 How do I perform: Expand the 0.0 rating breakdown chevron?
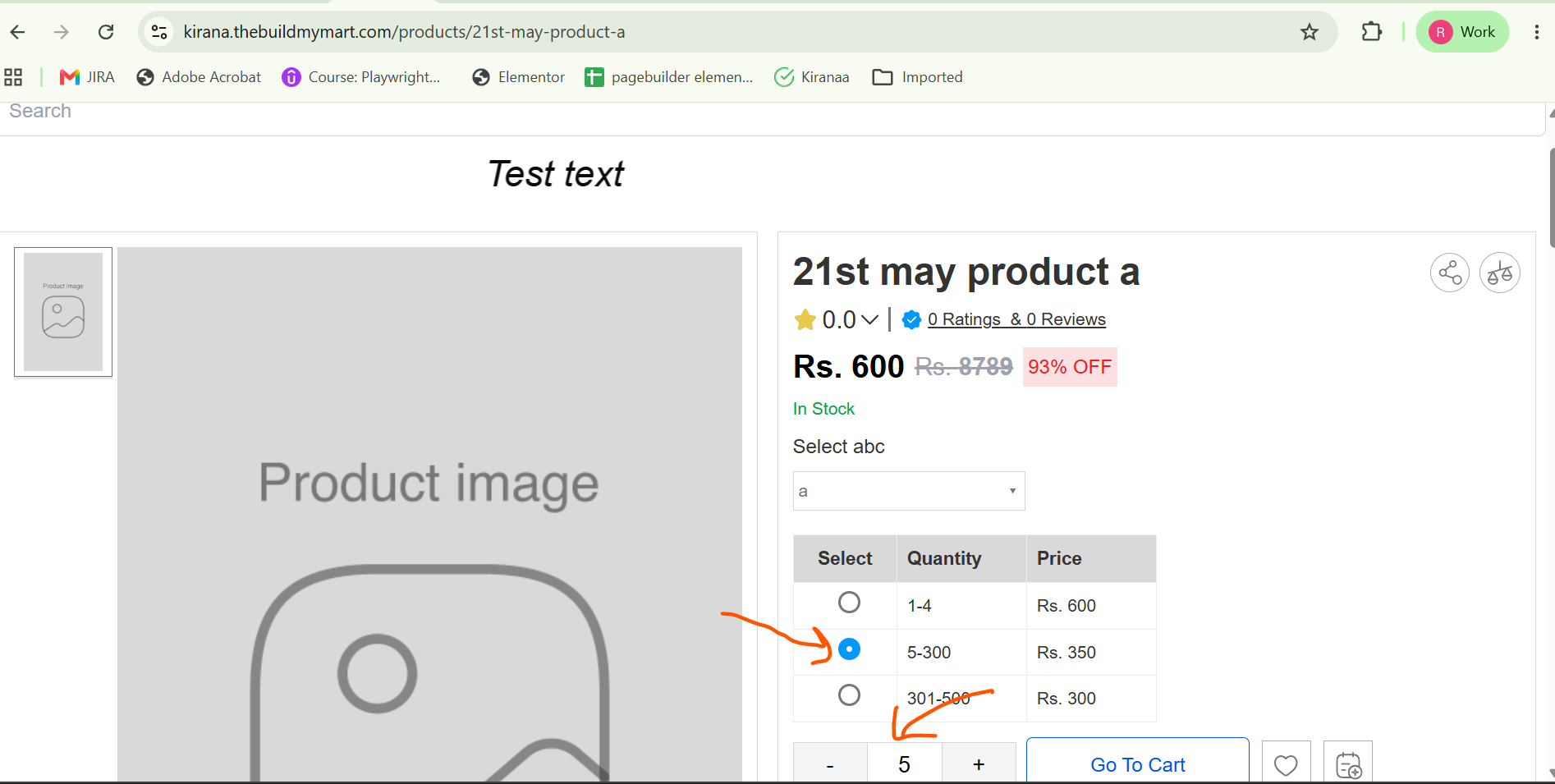pos(869,319)
